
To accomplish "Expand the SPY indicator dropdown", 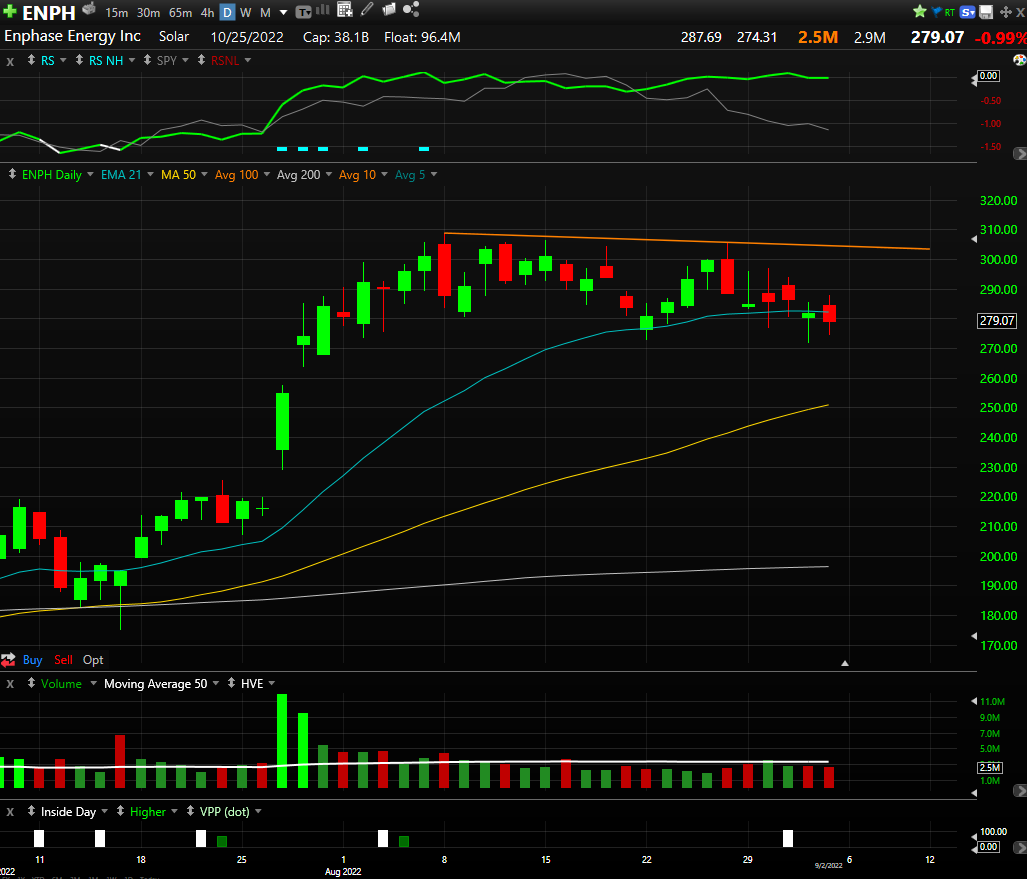I will point(185,60).
